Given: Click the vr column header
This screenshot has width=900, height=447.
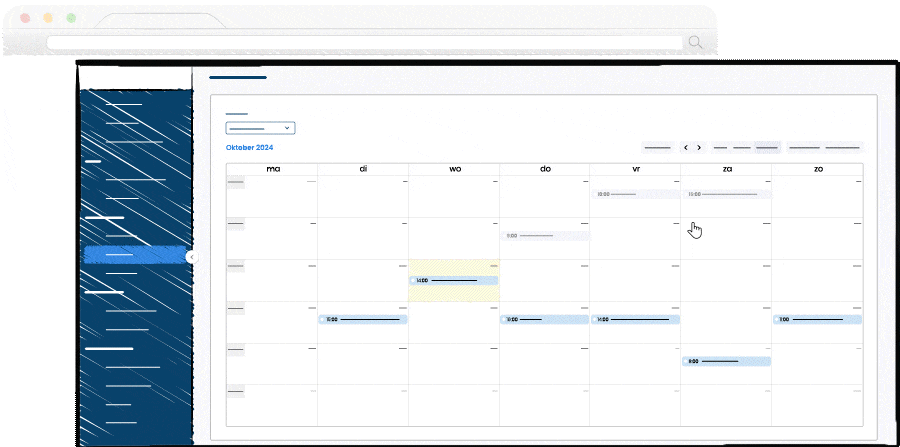Looking at the screenshot, I should 636,169.
